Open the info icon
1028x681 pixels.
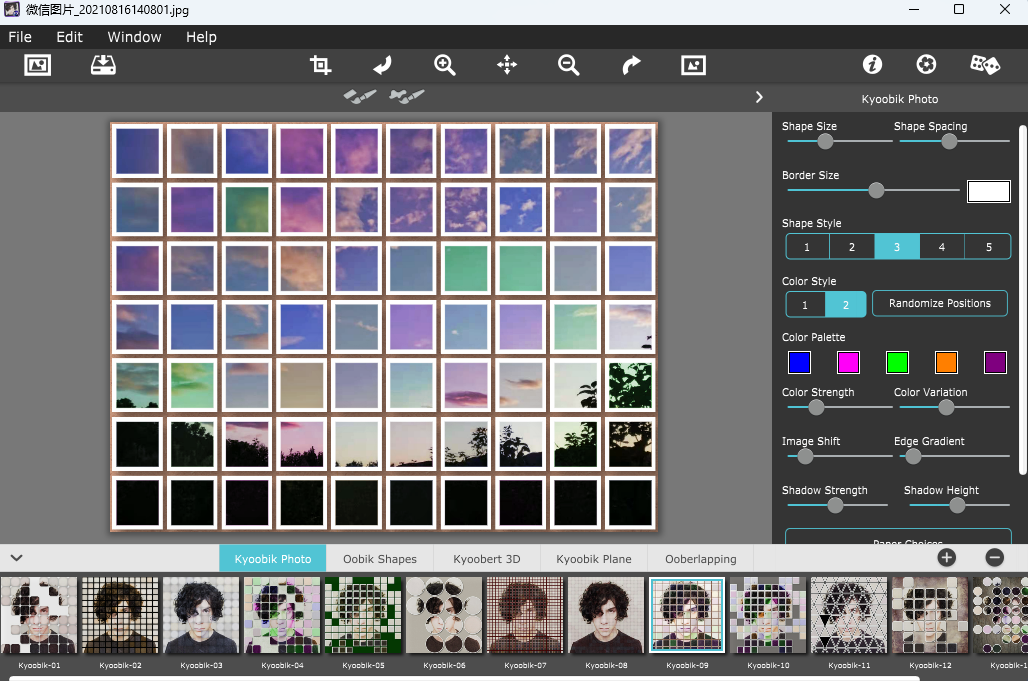[x=872, y=64]
